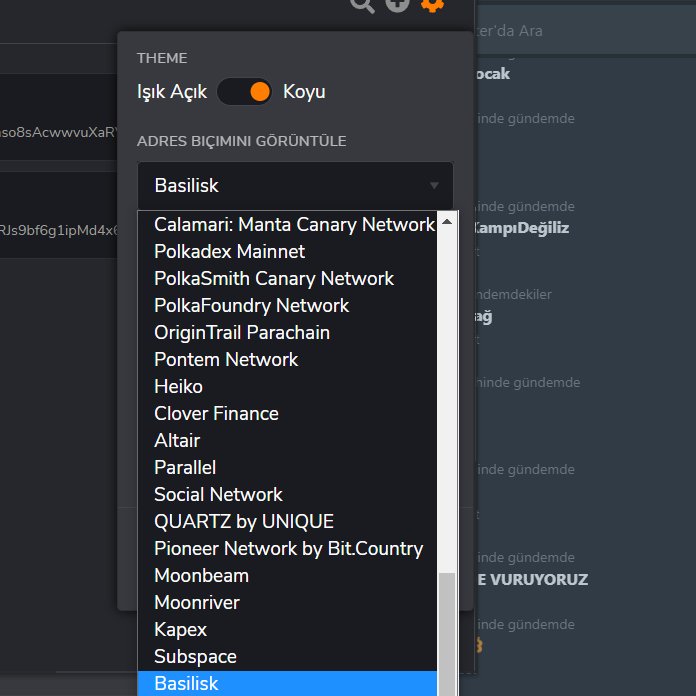Open the 'ocak' trending topic
This screenshot has width=696, height=696.
[493, 74]
